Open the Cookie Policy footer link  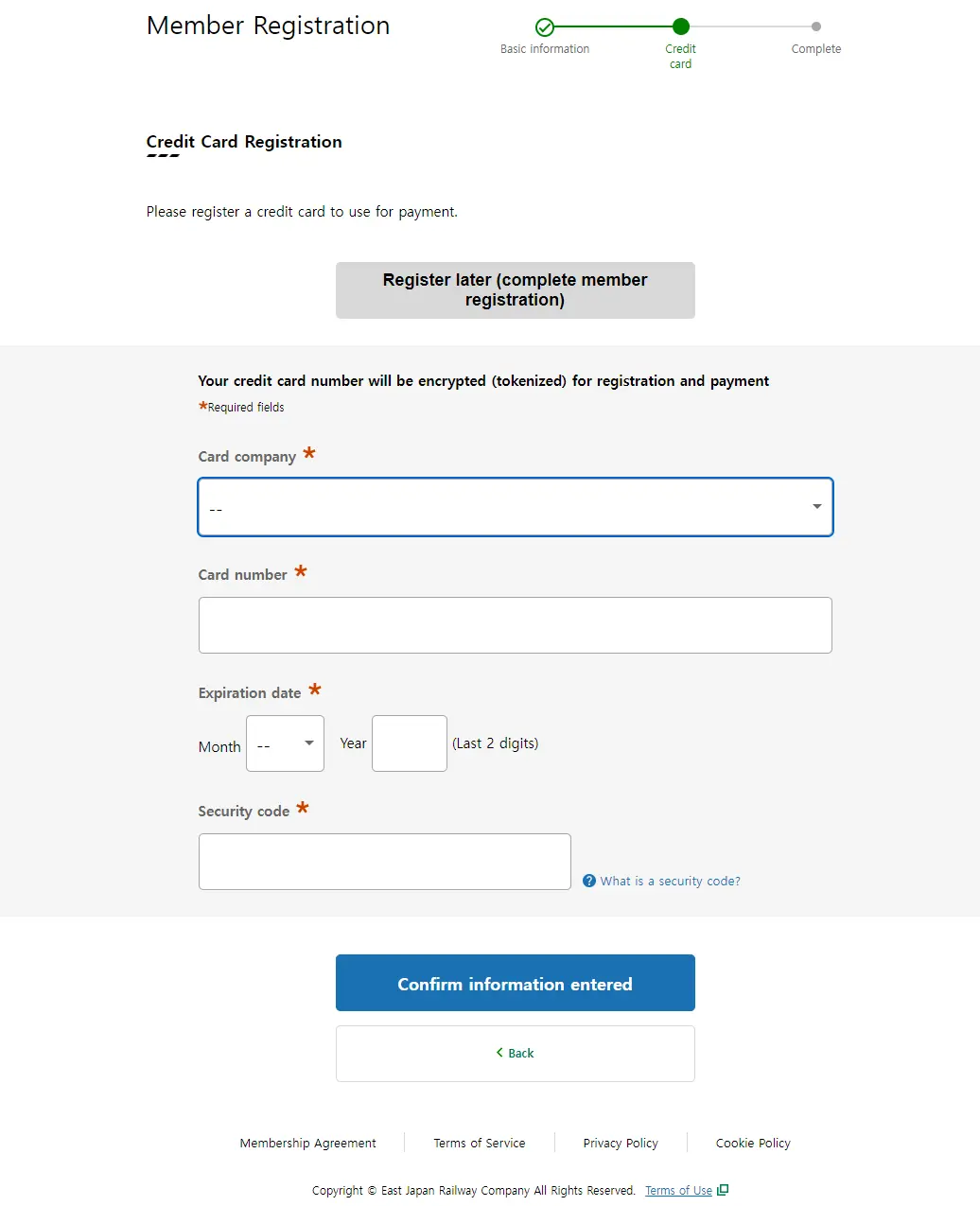(753, 1143)
